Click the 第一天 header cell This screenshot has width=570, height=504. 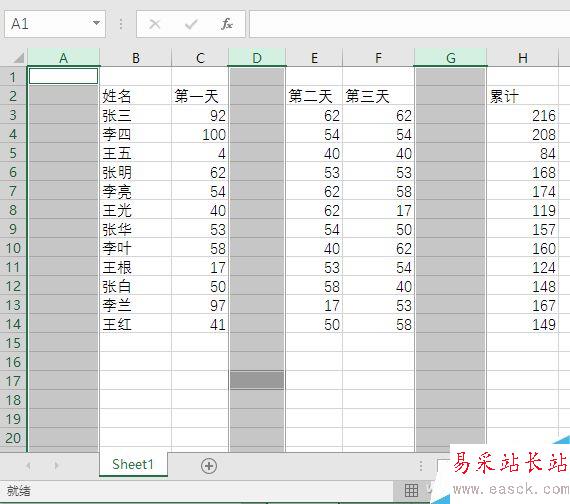point(200,96)
